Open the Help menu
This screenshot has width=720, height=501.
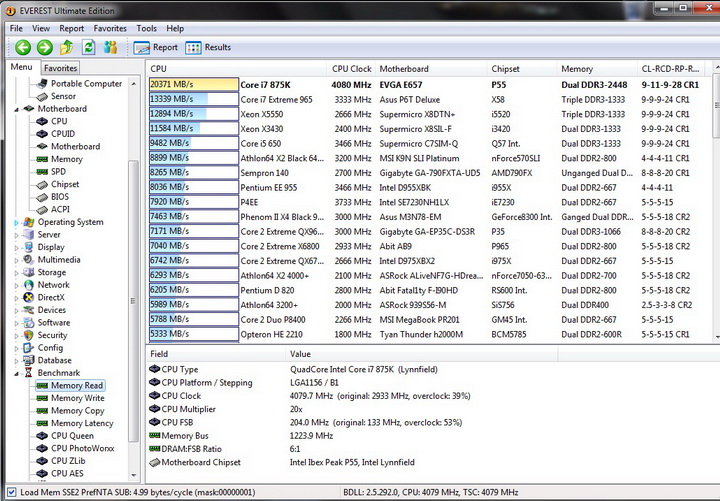point(175,28)
